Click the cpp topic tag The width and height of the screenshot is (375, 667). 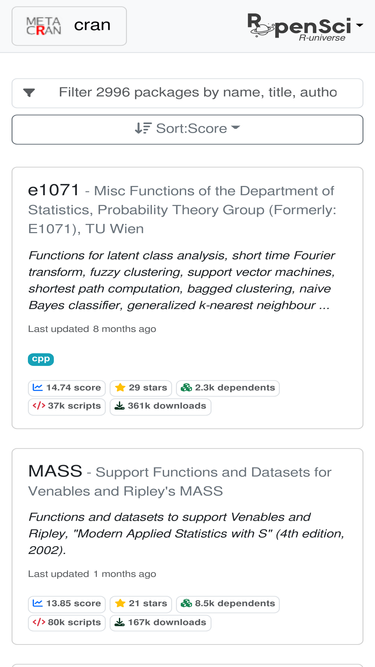pos(41,359)
